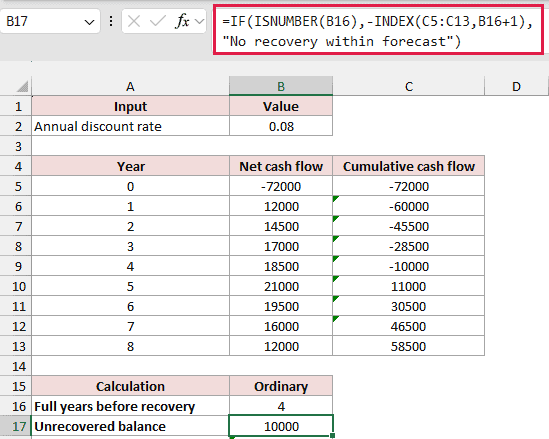Click the 'Ordinary' header cell
The image size is (549, 439).
(x=281, y=386)
